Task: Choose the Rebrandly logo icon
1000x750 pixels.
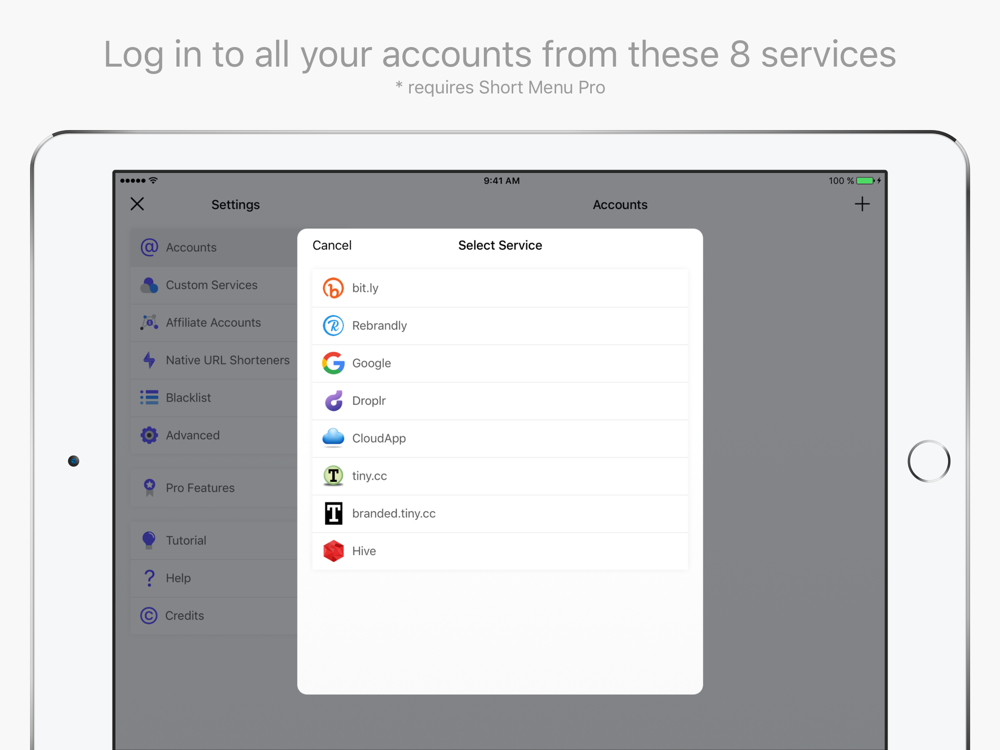Action: 333,326
